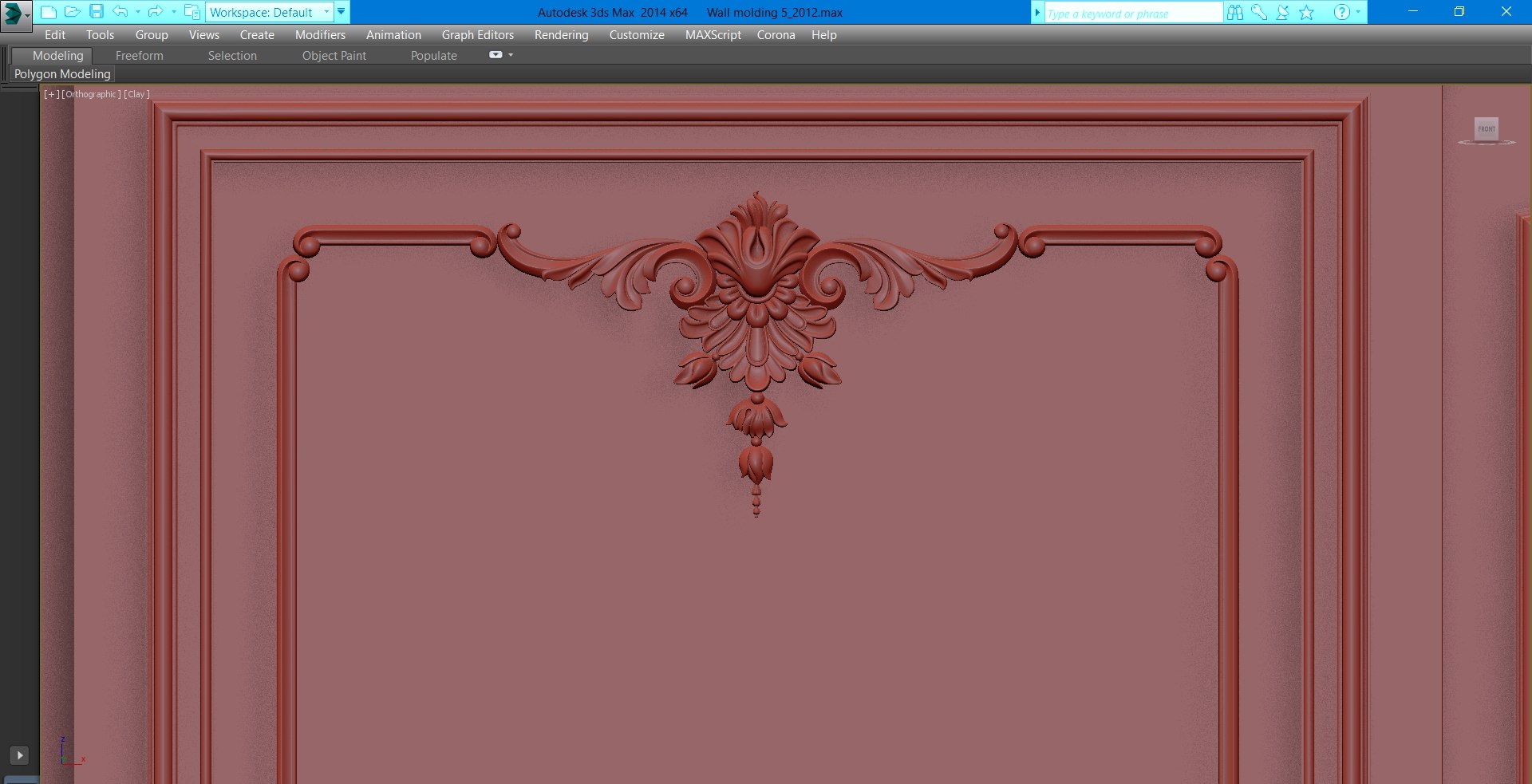The image size is (1532, 784).
Task: Open the Create menu
Action: (257, 35)
